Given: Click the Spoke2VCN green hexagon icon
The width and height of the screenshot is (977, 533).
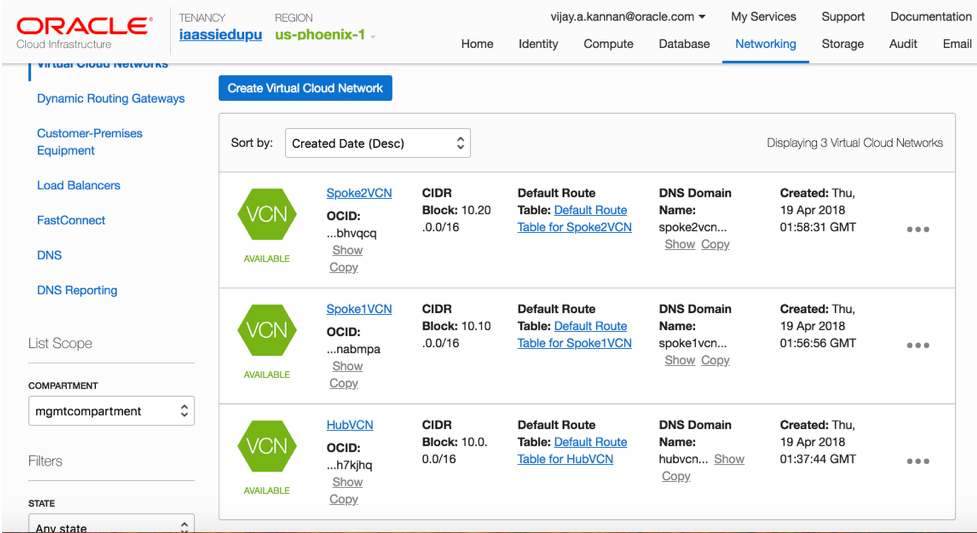Looking at the screenshot, I should pyautogui.click(x=267, y=214).
